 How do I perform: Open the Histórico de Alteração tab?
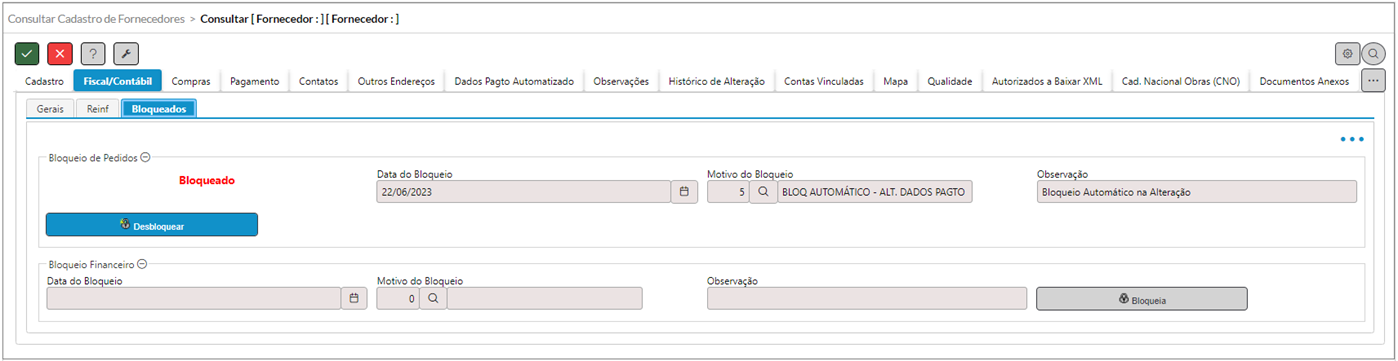[x=717, y=81]
